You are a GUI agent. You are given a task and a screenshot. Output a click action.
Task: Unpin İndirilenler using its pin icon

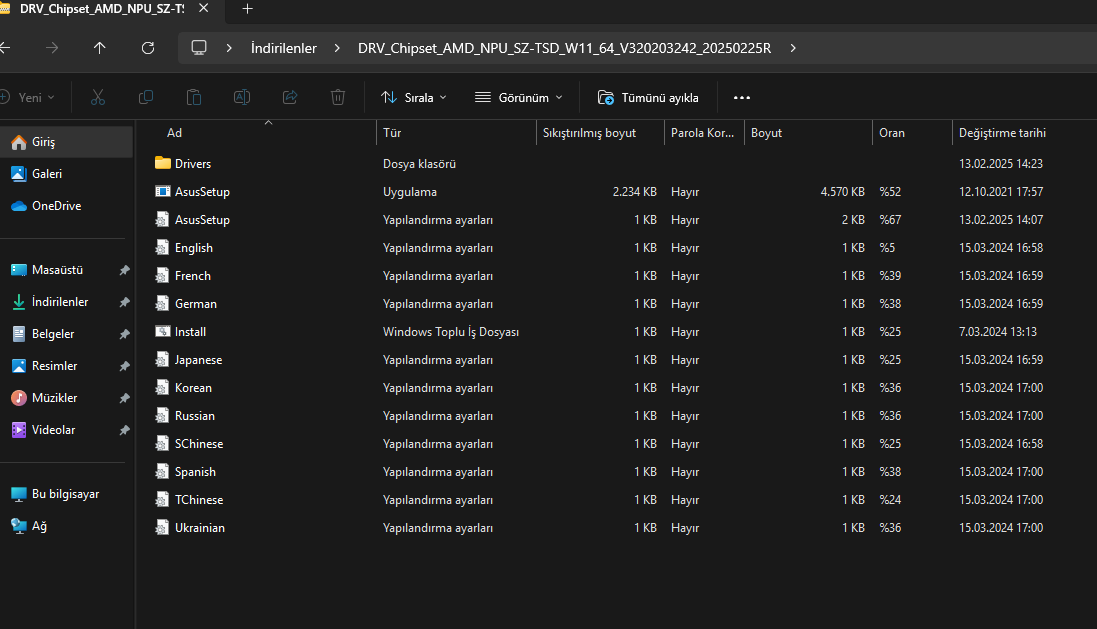(x=125, y=302)
